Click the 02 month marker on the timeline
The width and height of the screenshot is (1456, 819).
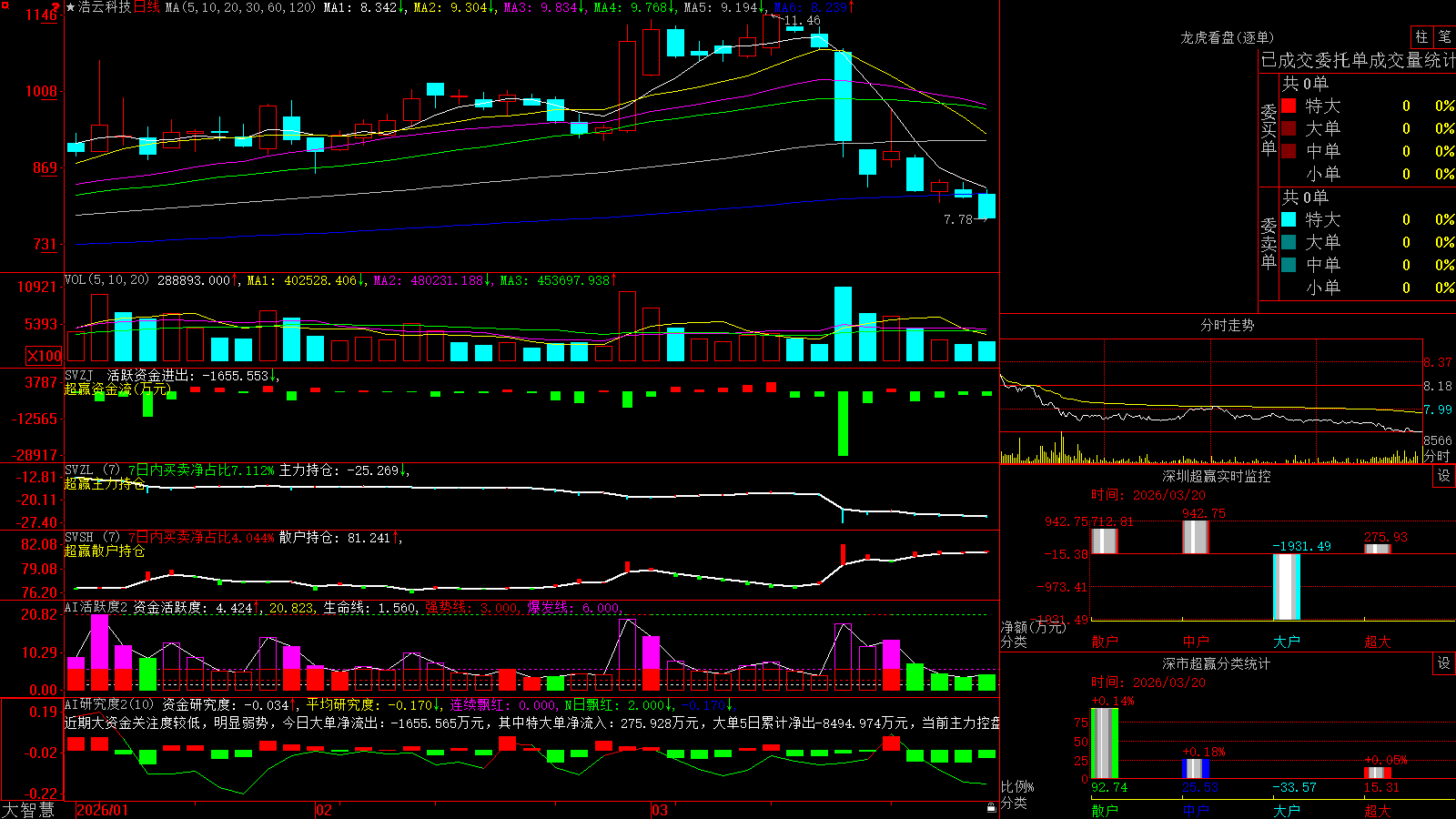323,810
